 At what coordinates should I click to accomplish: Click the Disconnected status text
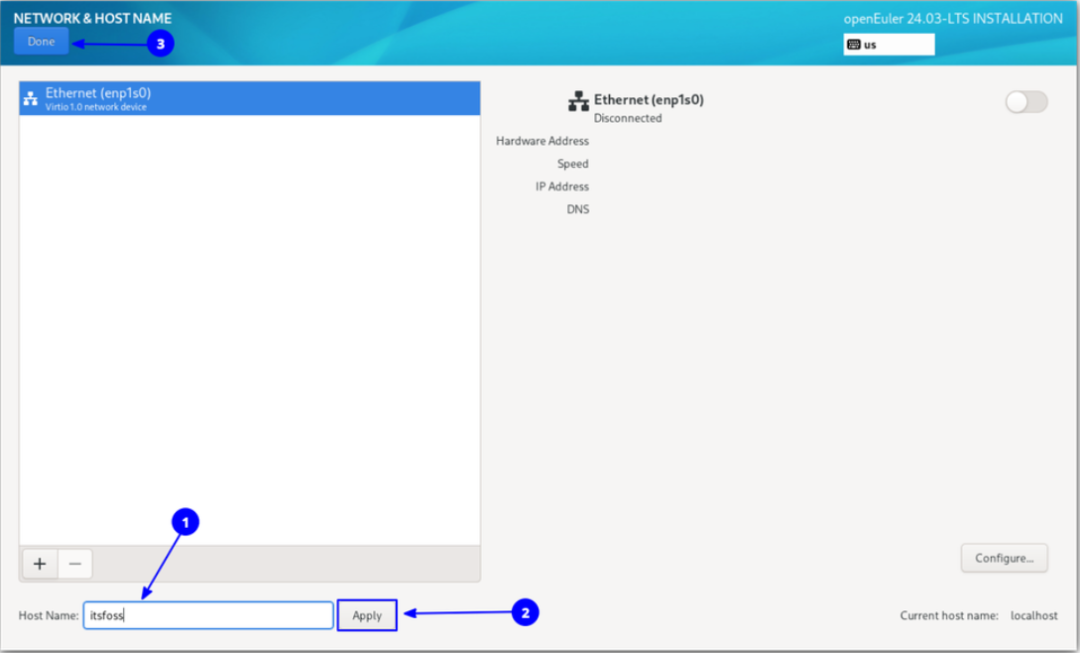[x=627, y=118]
